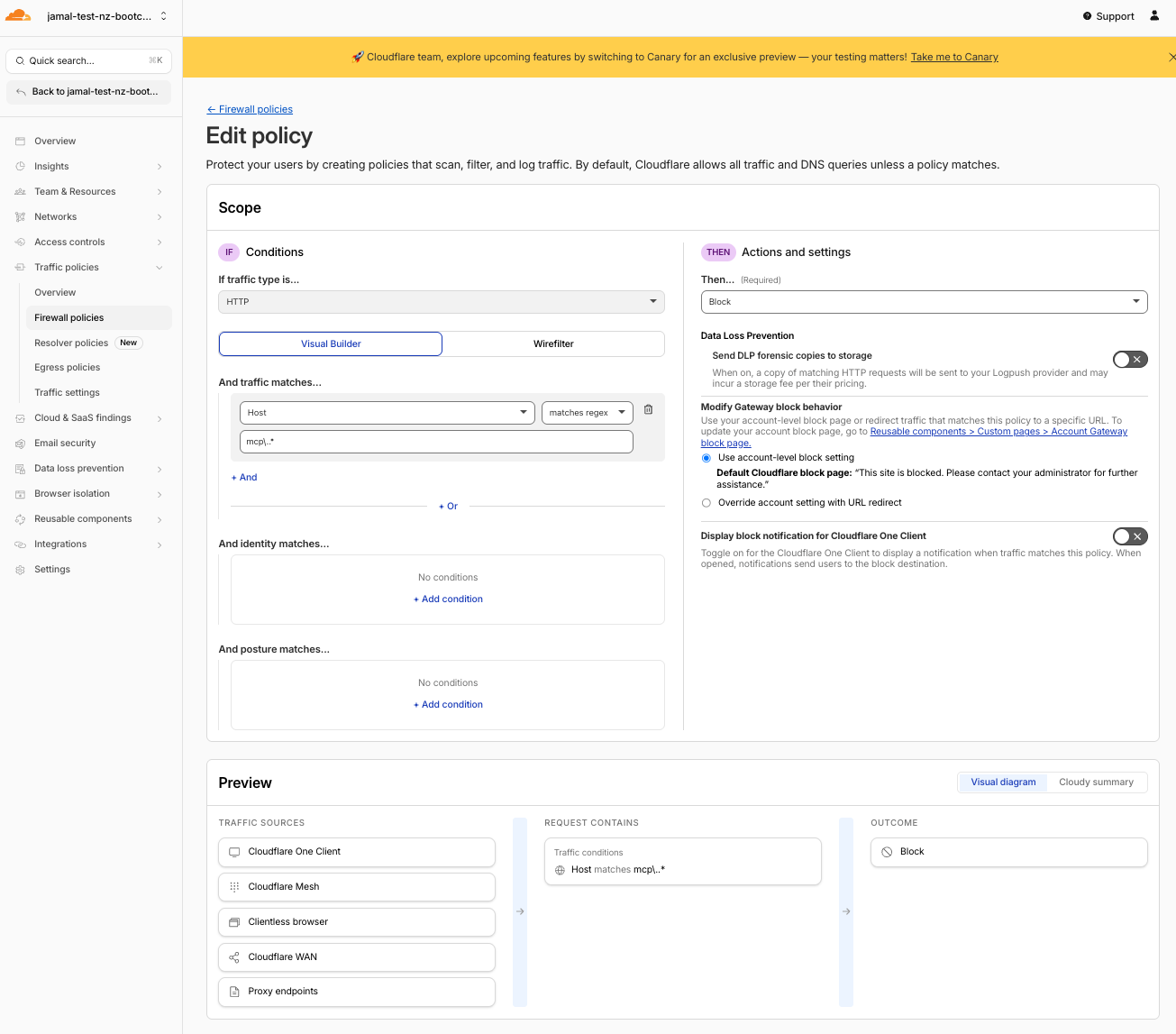Click the Networks icon in sidebar

coord(20,217)
